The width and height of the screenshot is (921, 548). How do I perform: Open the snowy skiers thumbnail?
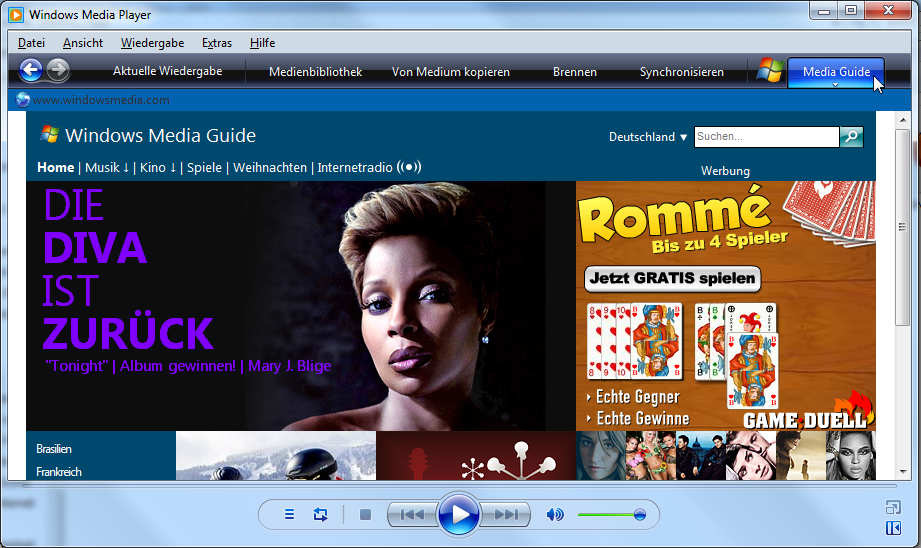point(276,456)
